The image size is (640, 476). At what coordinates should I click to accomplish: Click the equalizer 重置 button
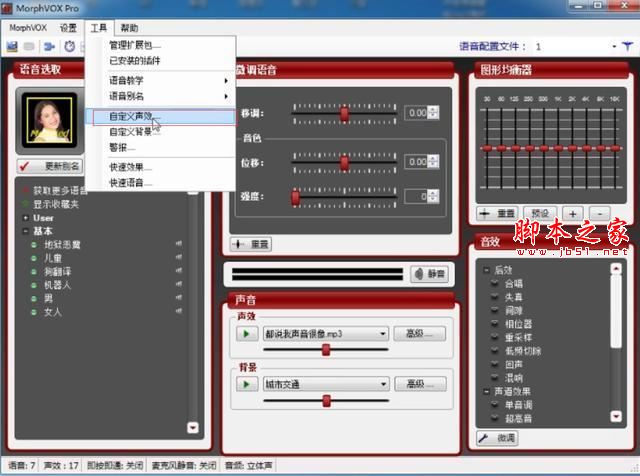point(497,213)
